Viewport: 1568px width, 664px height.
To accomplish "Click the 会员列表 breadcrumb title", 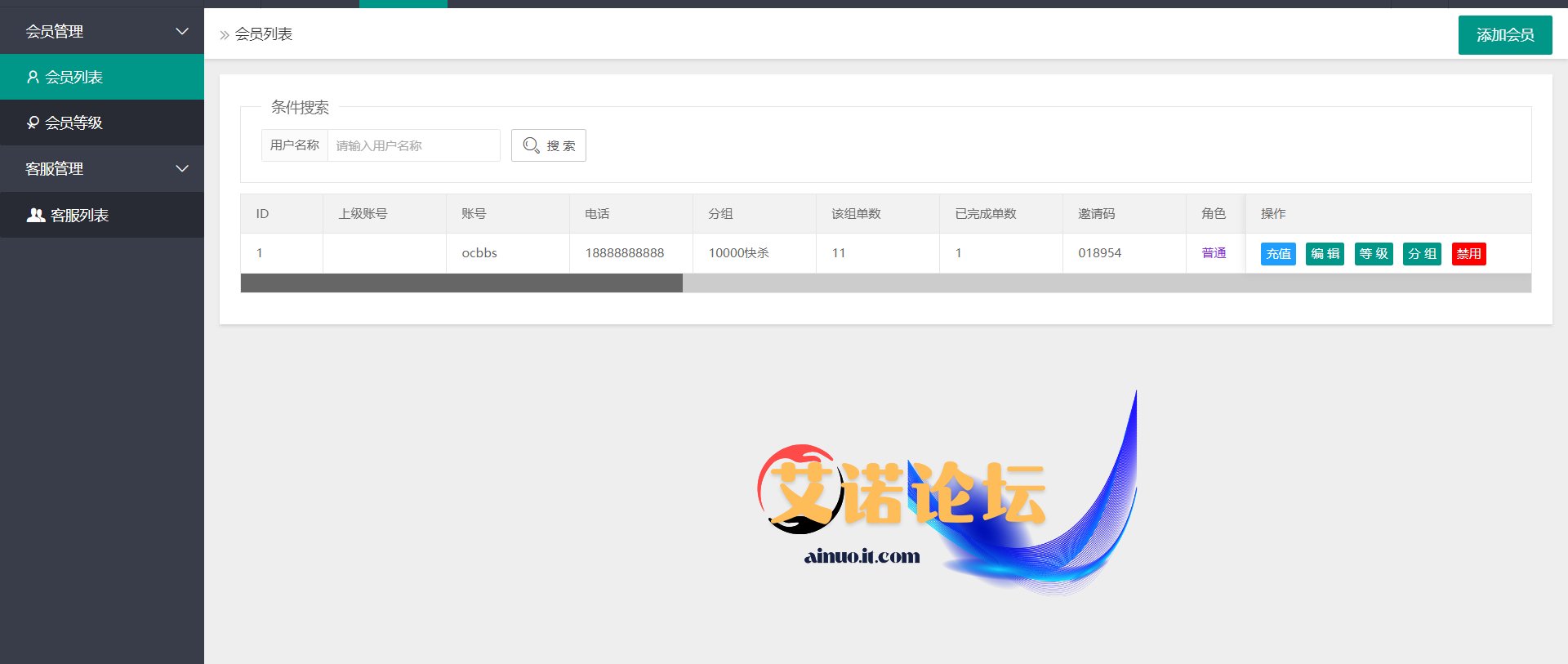I will (x=263, y=34).
